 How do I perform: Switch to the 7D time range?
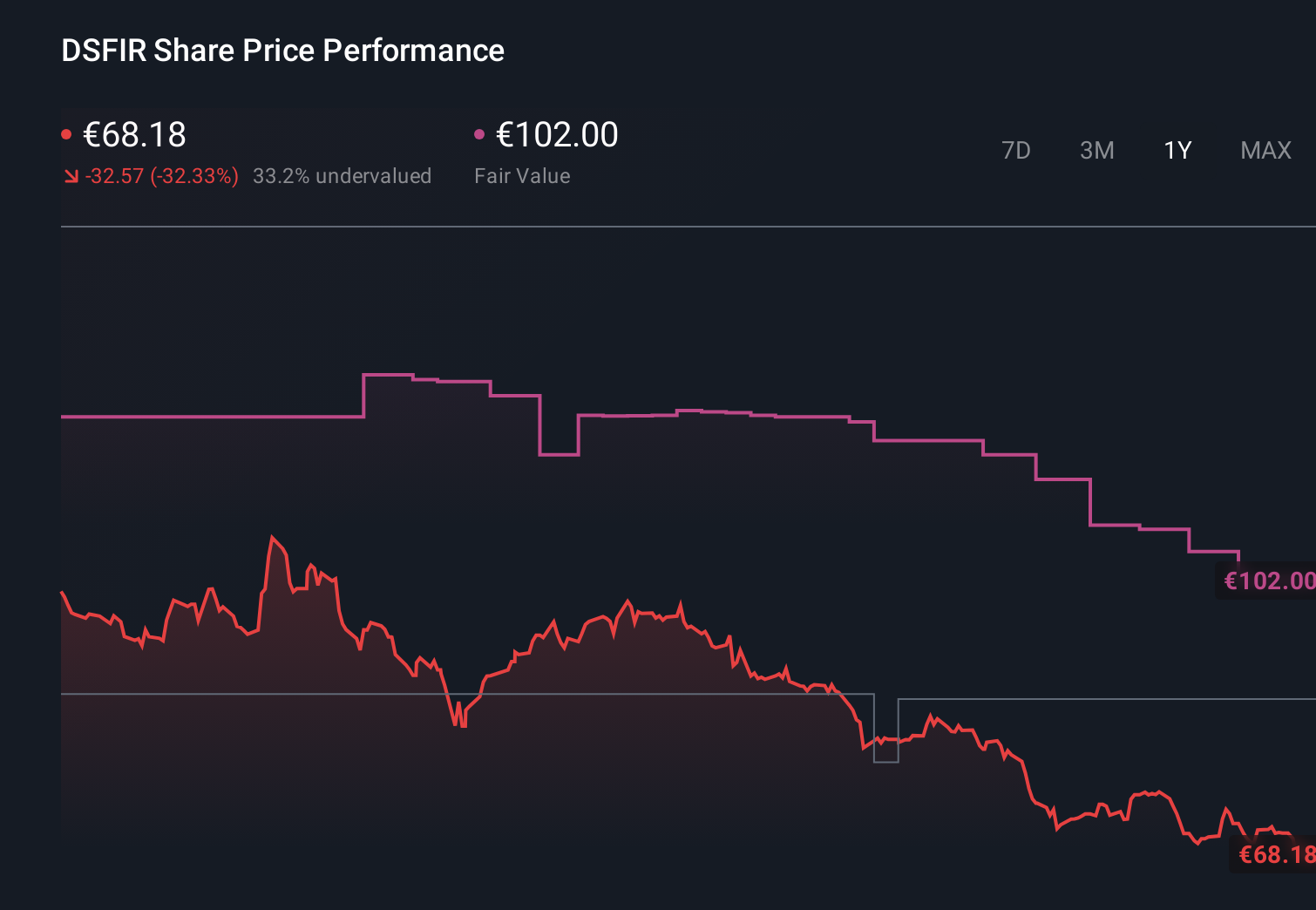pyautogui.click(x=1016, y=150)
